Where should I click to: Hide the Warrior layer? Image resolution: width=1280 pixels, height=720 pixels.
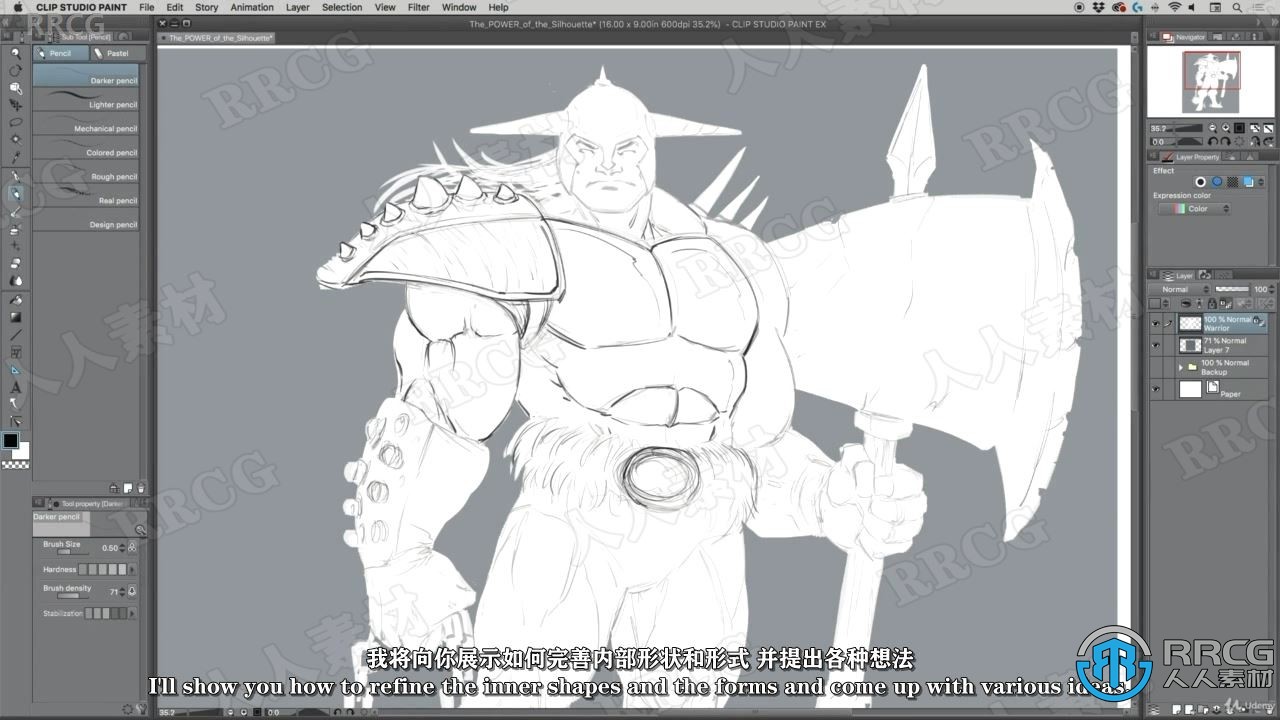pyautogui.click(x=1155, y=323)
